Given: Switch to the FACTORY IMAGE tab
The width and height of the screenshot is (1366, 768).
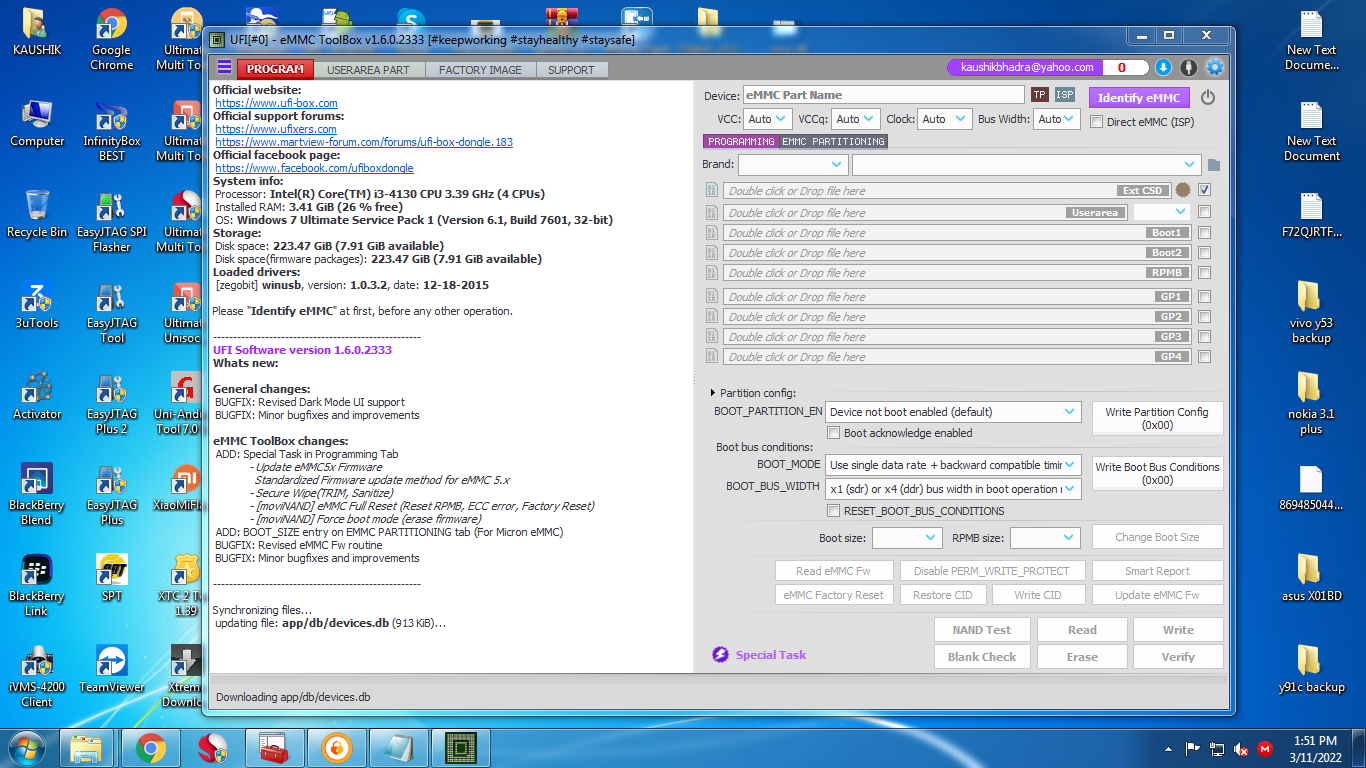Looking at the screenshot, I should tap(480, 70).
